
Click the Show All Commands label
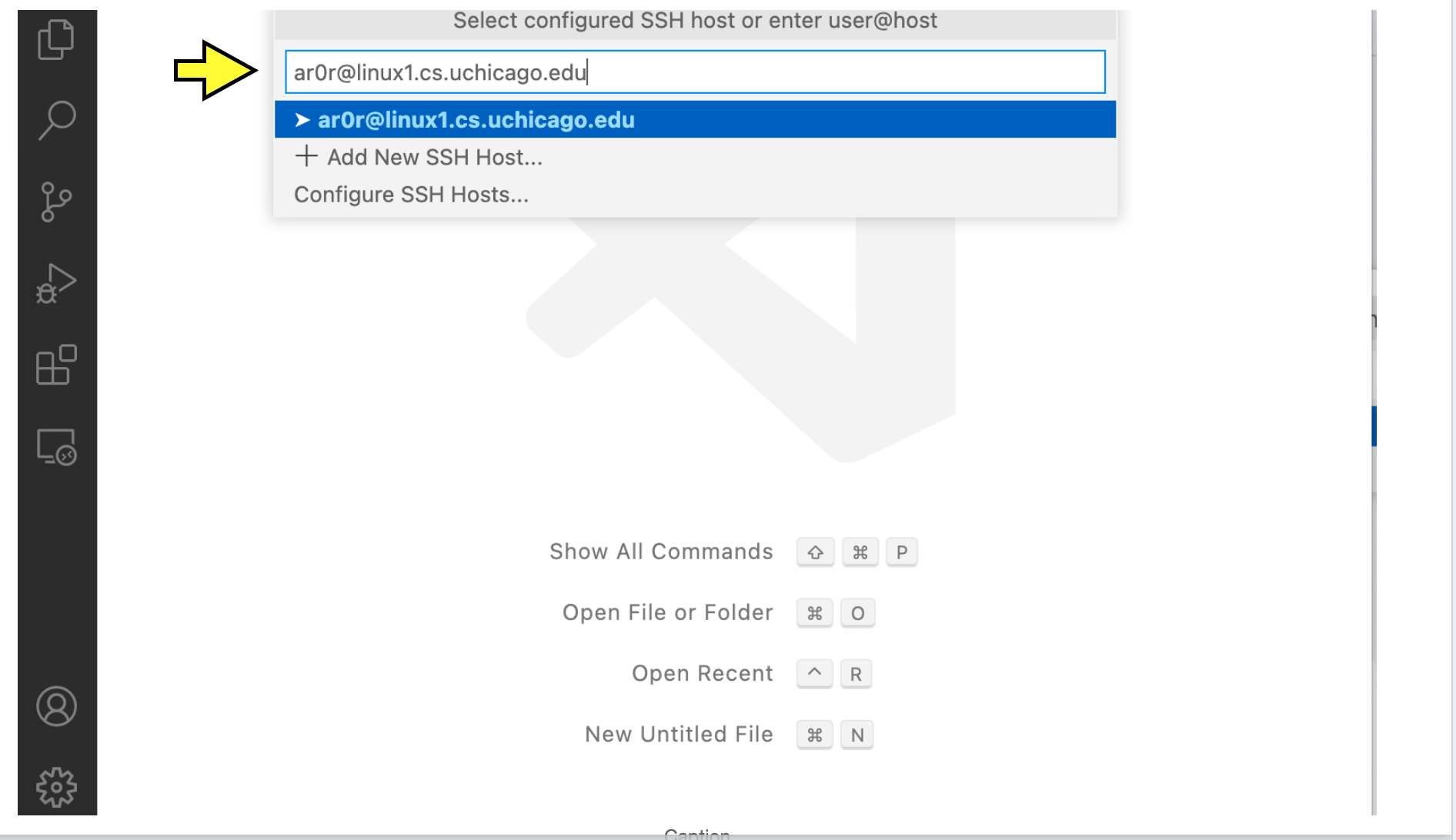click(x=660, y=552)
